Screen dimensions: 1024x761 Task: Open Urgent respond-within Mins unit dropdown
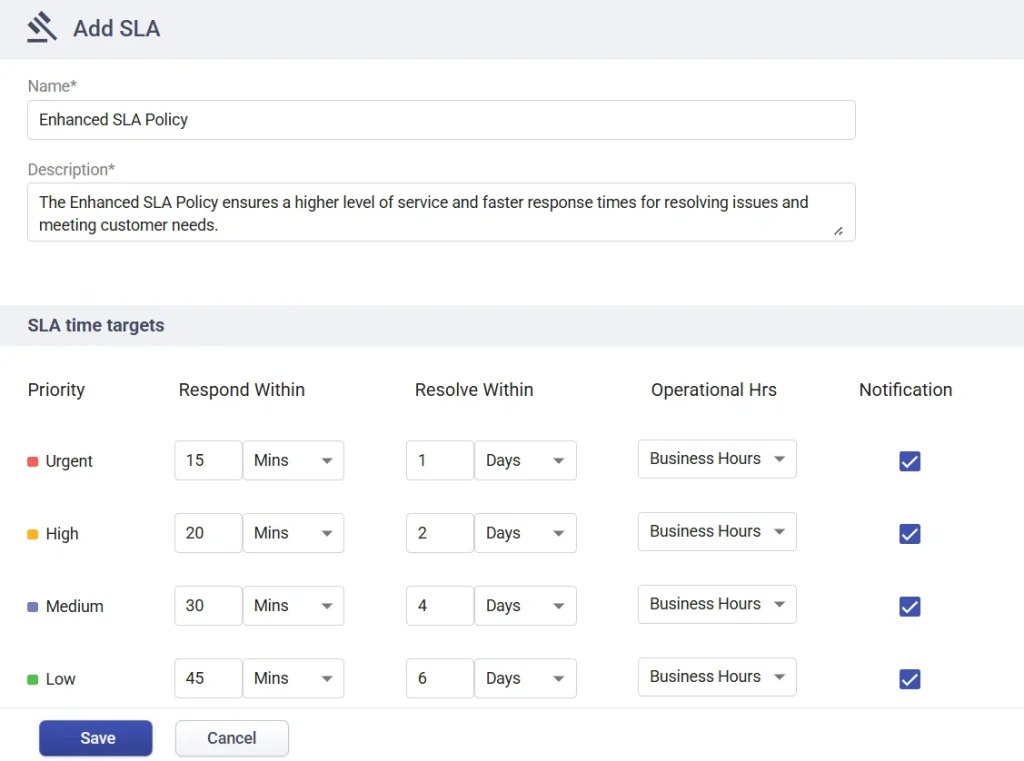pos(293,461)
